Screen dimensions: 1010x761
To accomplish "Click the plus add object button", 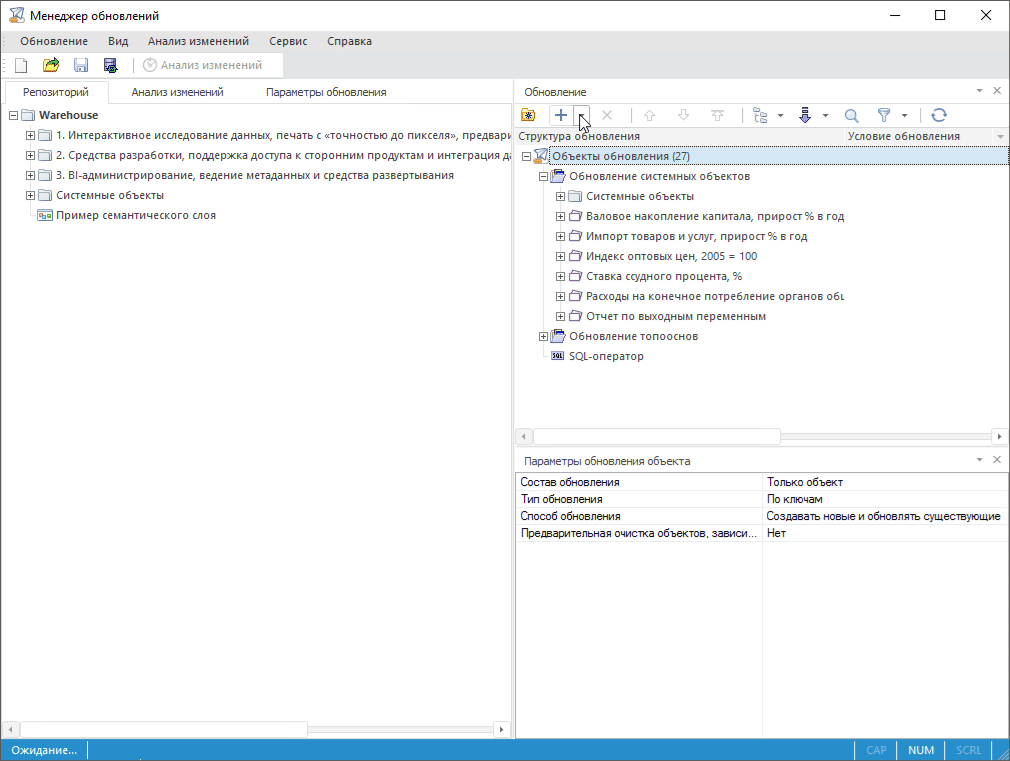I will point(561,115).
